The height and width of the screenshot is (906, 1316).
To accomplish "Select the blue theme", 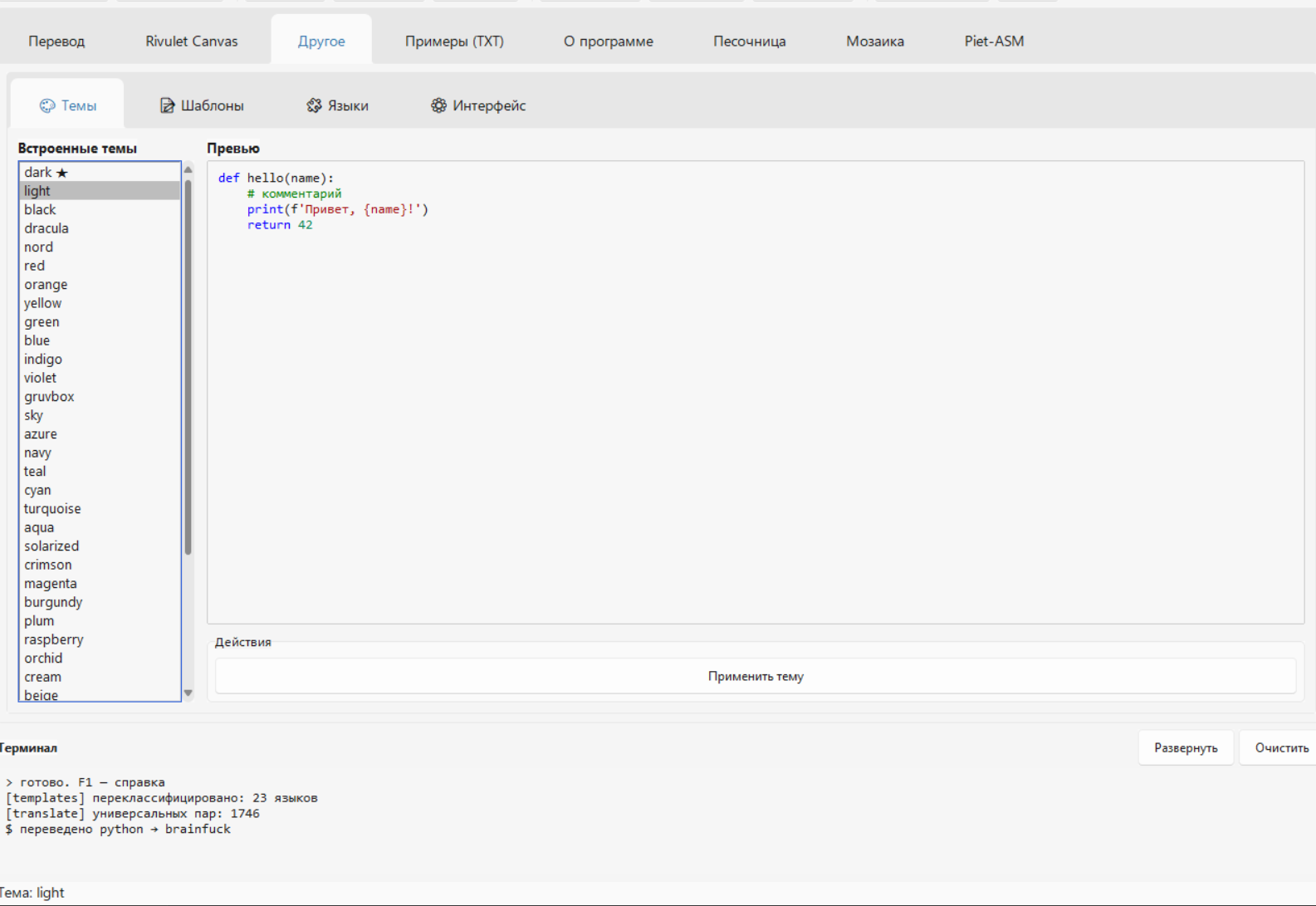I will 100,340.
